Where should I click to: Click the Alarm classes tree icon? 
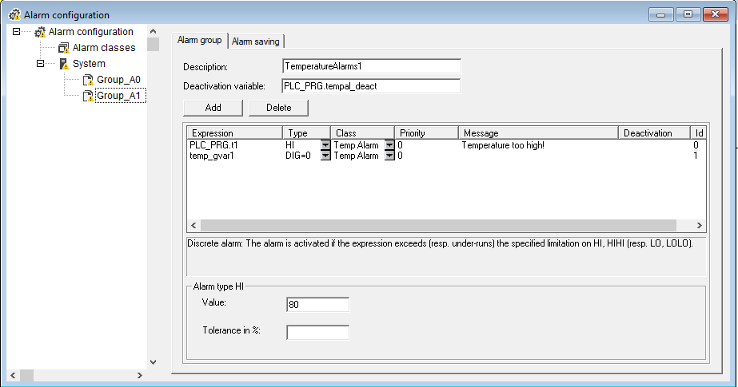[x=64, y=48]
